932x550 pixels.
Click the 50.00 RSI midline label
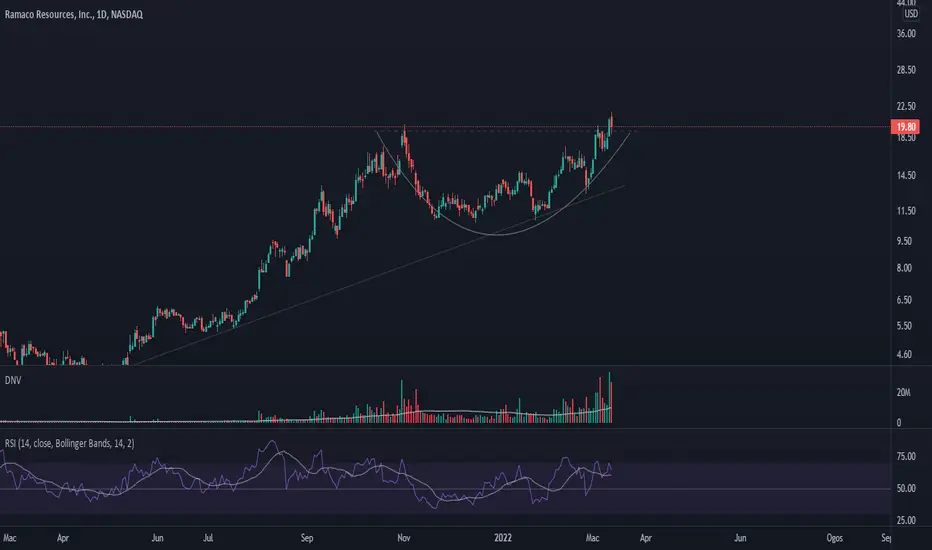coord(906,488)
